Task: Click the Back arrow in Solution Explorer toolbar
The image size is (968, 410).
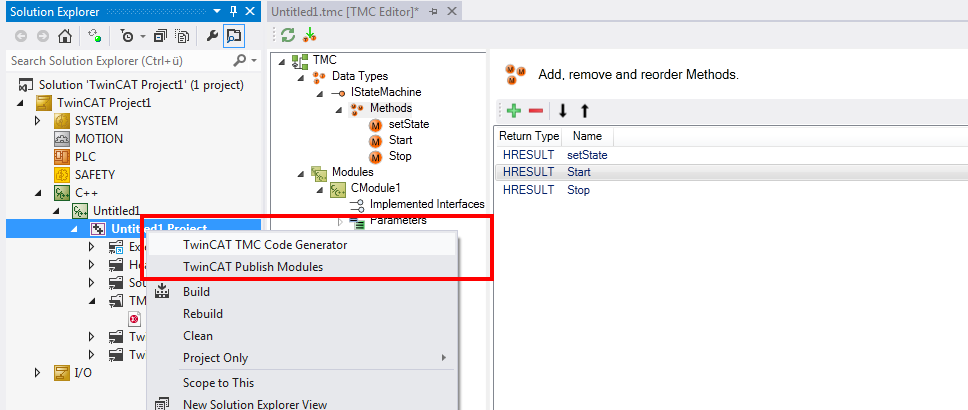Action: tap(21, 36)
